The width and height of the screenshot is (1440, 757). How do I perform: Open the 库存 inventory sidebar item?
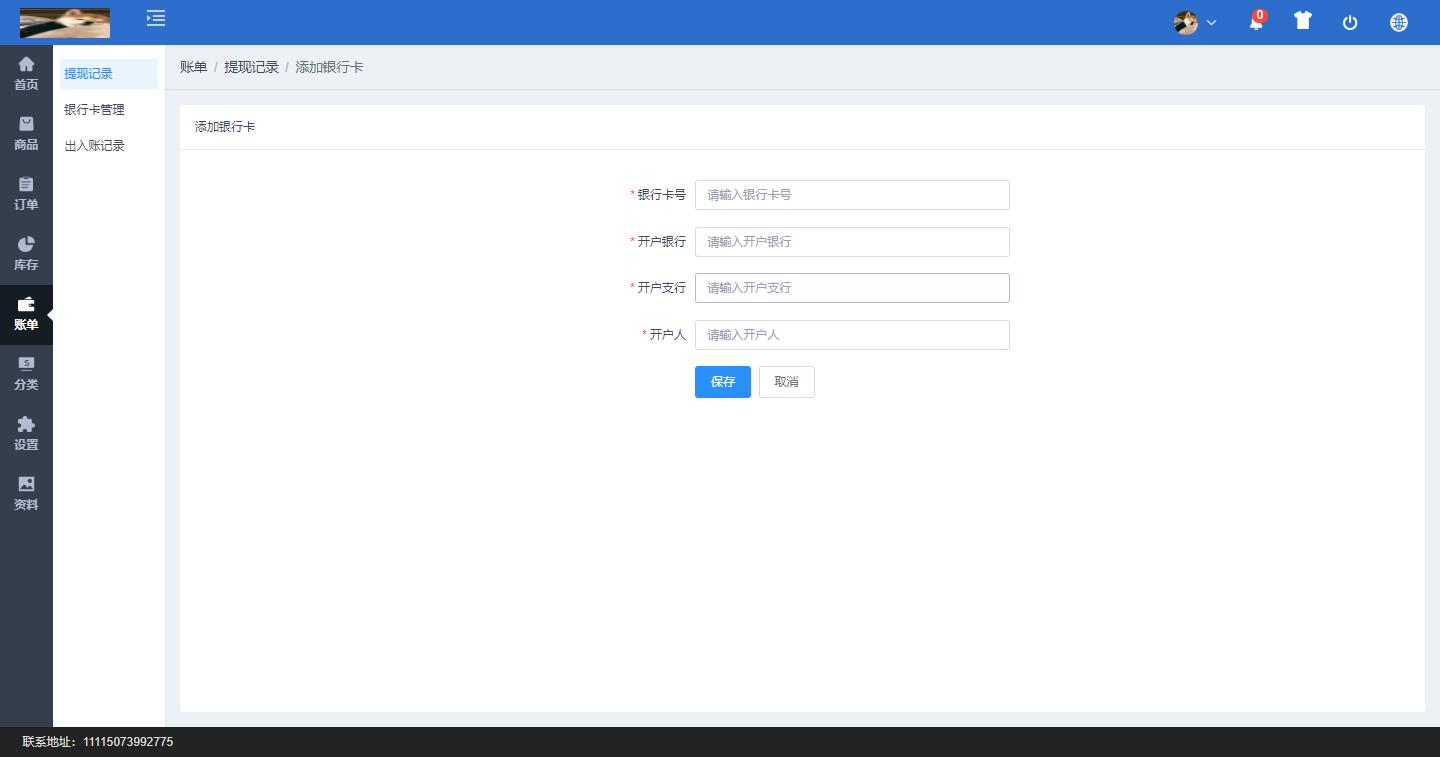click(x=26, y=254)
